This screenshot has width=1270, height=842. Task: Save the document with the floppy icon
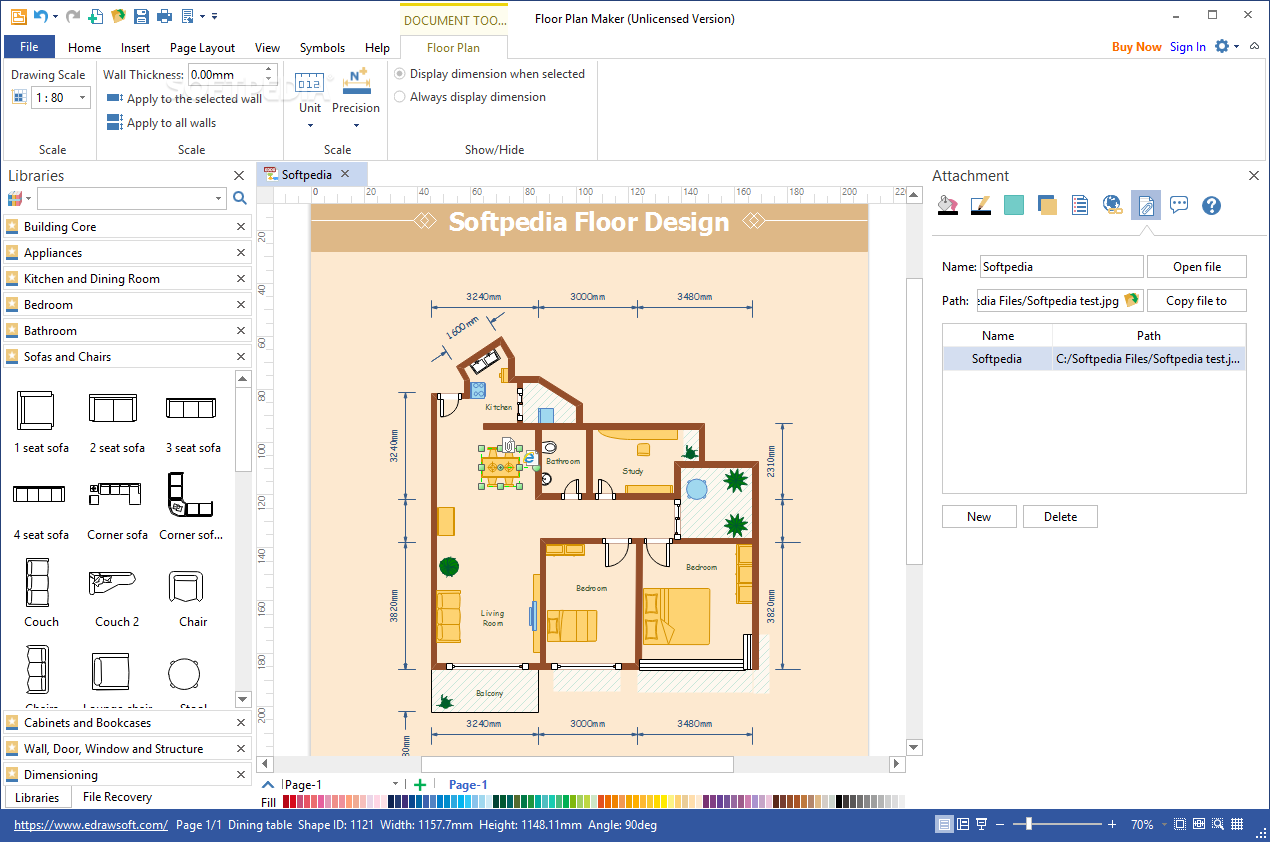tap(141, 16)
